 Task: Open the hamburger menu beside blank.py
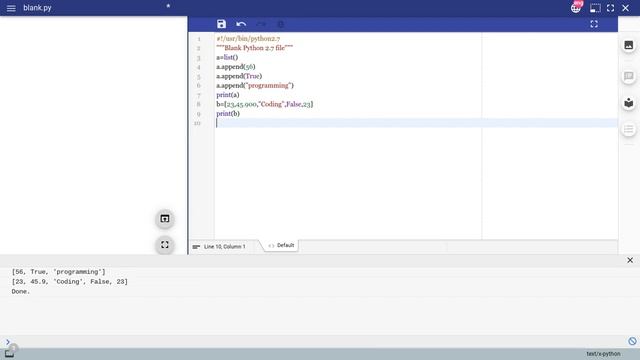pos(11,8)
